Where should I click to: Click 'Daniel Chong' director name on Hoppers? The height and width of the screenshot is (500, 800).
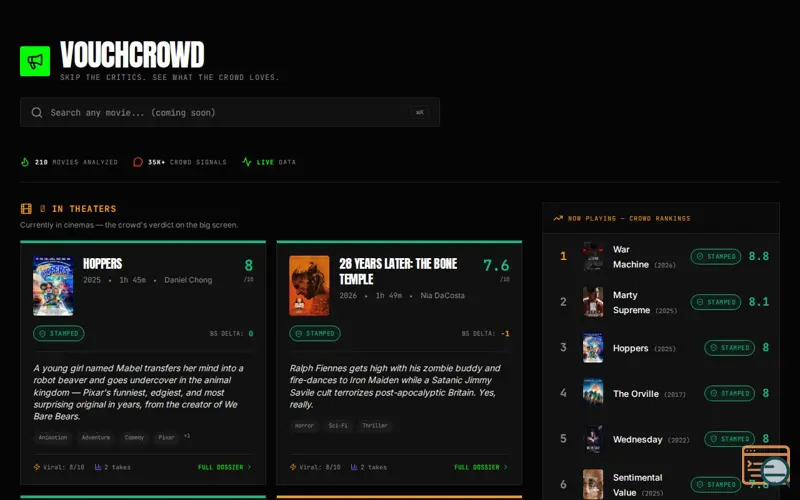click(188, 280)
